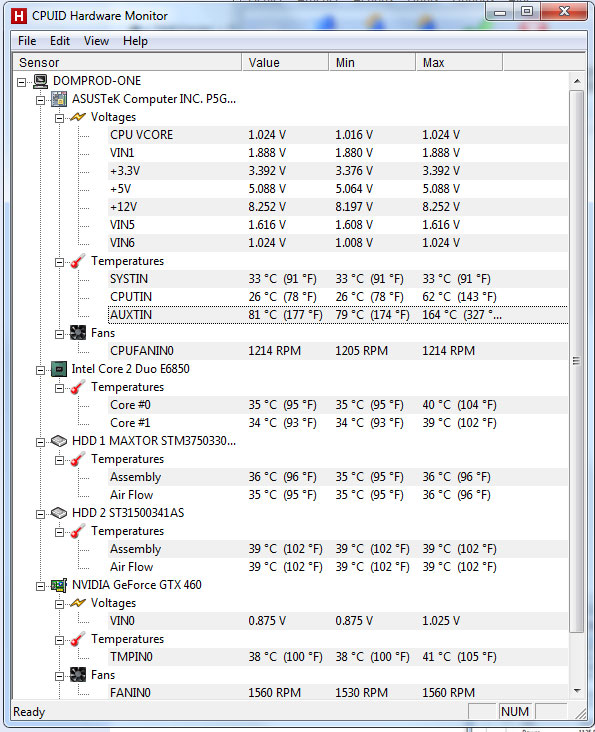This screenshot has width=595, height=732.
Task: Select Air Flow row under HDD 2
Action: pos(337,567)
